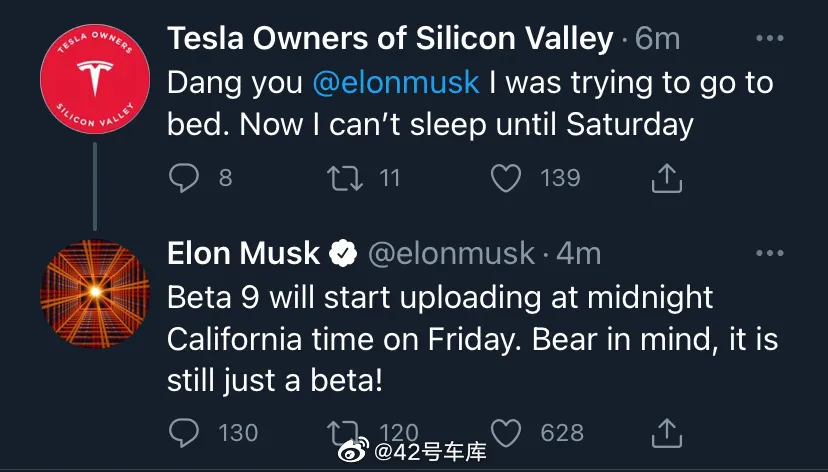Open more options on Tesla Owners tweet
Image resolution: width=828 pixels, height=472 pixels.
pos(769,38)
